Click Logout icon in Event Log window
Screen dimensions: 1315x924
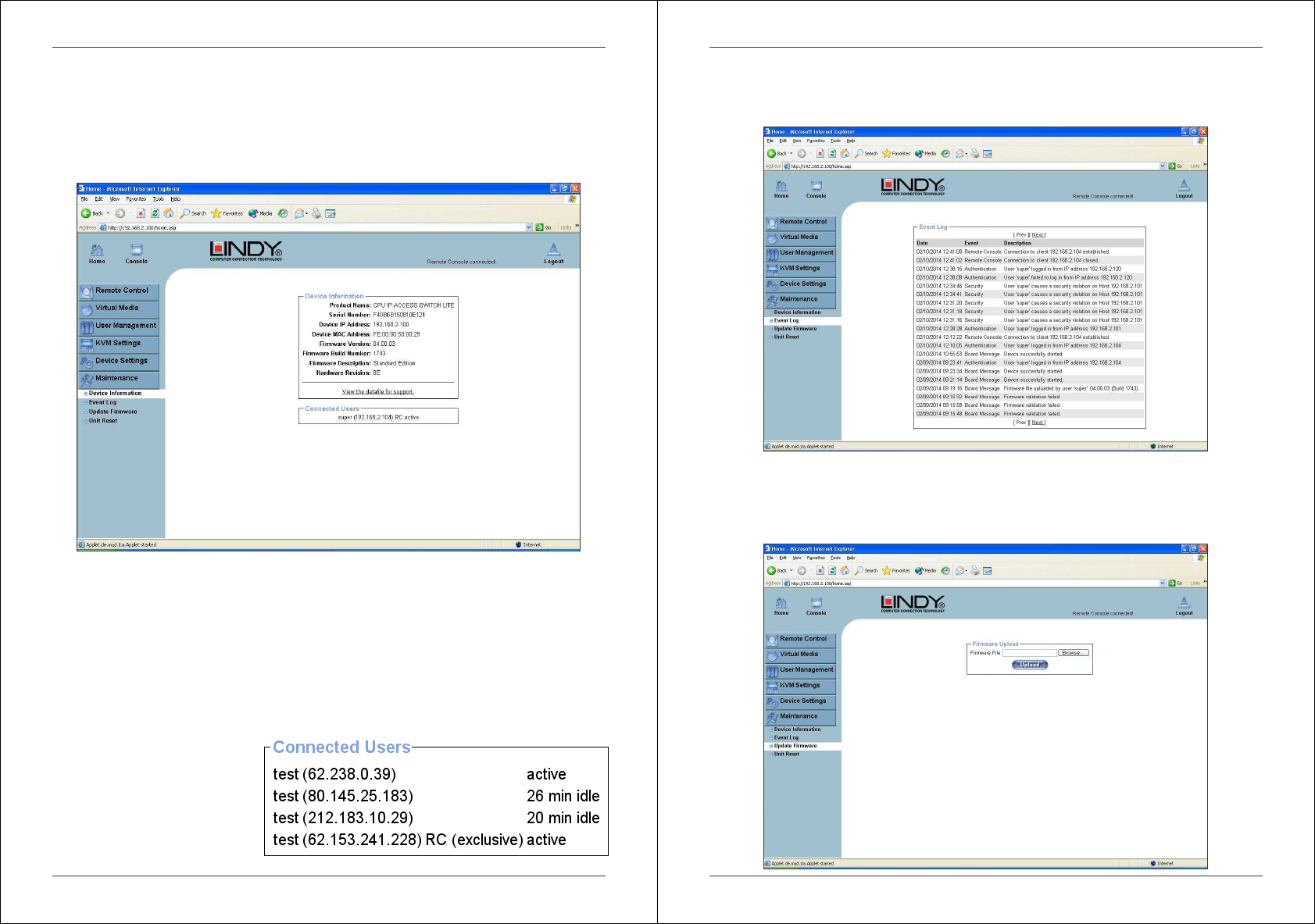coord(1184,187)
